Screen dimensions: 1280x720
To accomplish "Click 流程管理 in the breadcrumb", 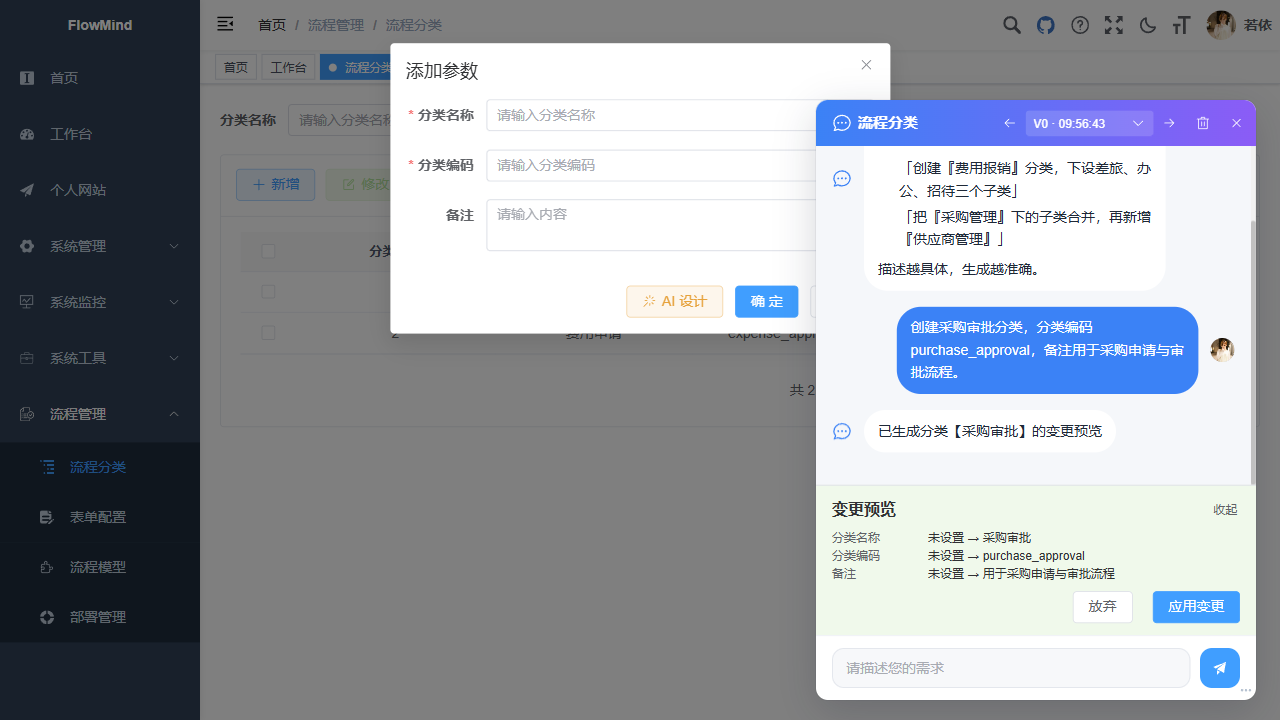I will point(336,25).
